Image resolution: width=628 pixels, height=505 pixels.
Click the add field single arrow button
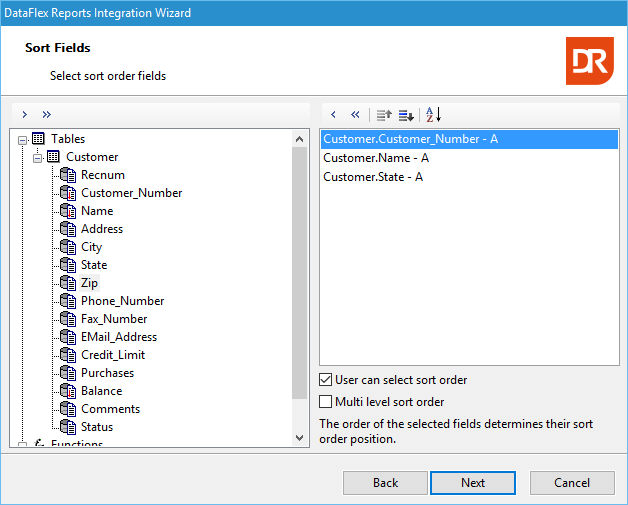(25, 115)
